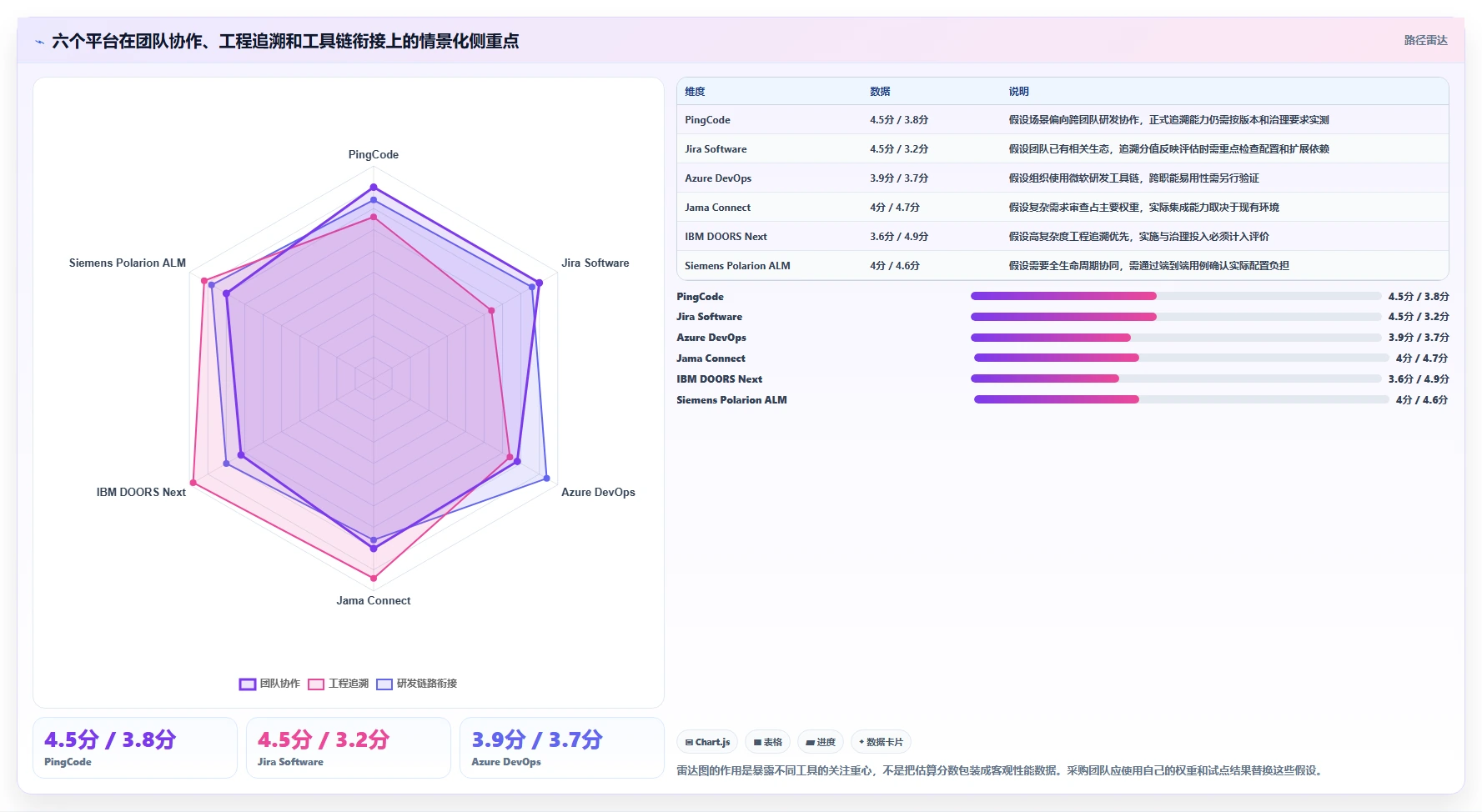Click the 3.6分 / 4.9分 value beside the progress bar
This screenshot has width=1482, height=812.
pyautogui.click(x=1419, y=379)
